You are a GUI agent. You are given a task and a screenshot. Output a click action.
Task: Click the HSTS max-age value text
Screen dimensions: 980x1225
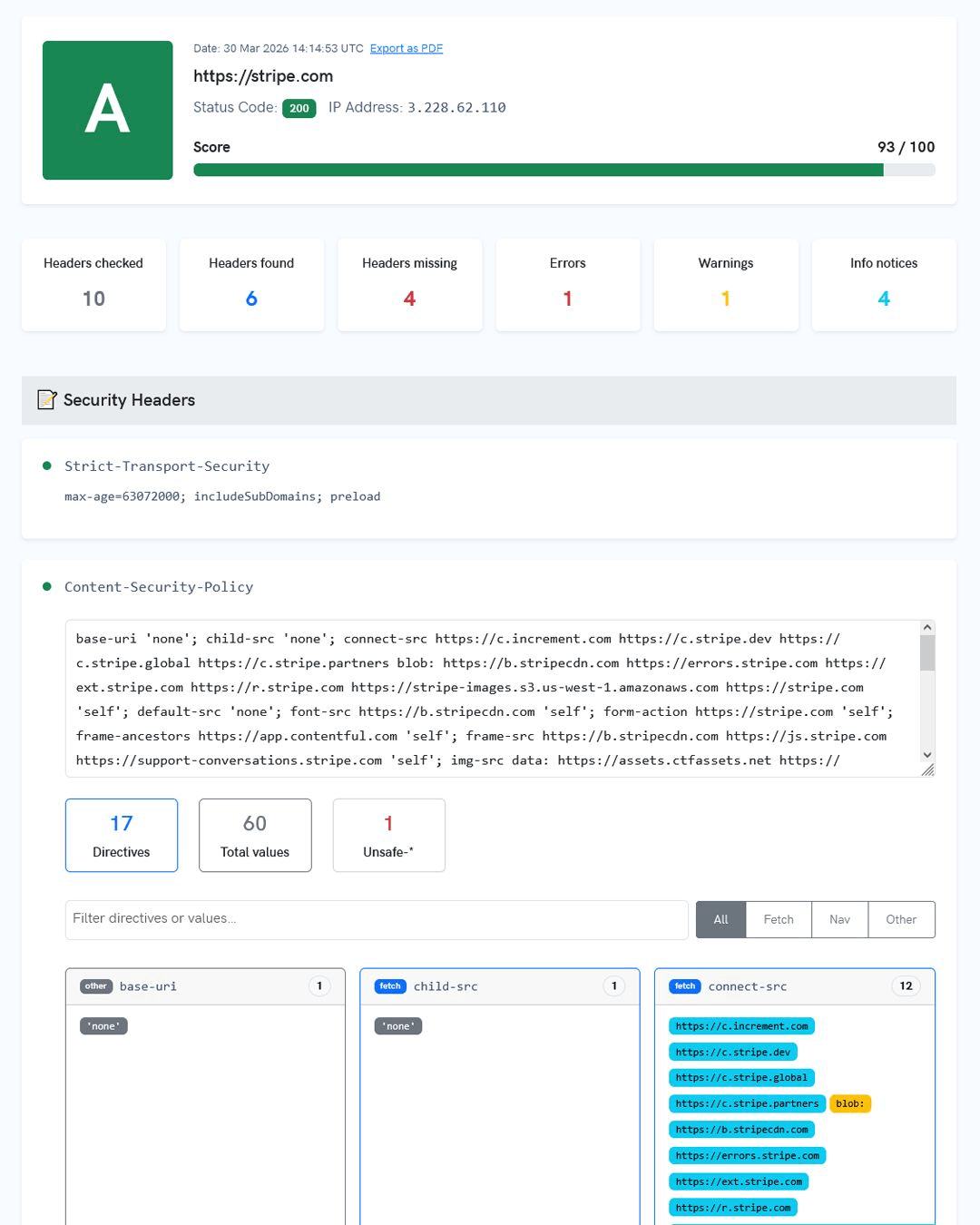pos(222,496)
